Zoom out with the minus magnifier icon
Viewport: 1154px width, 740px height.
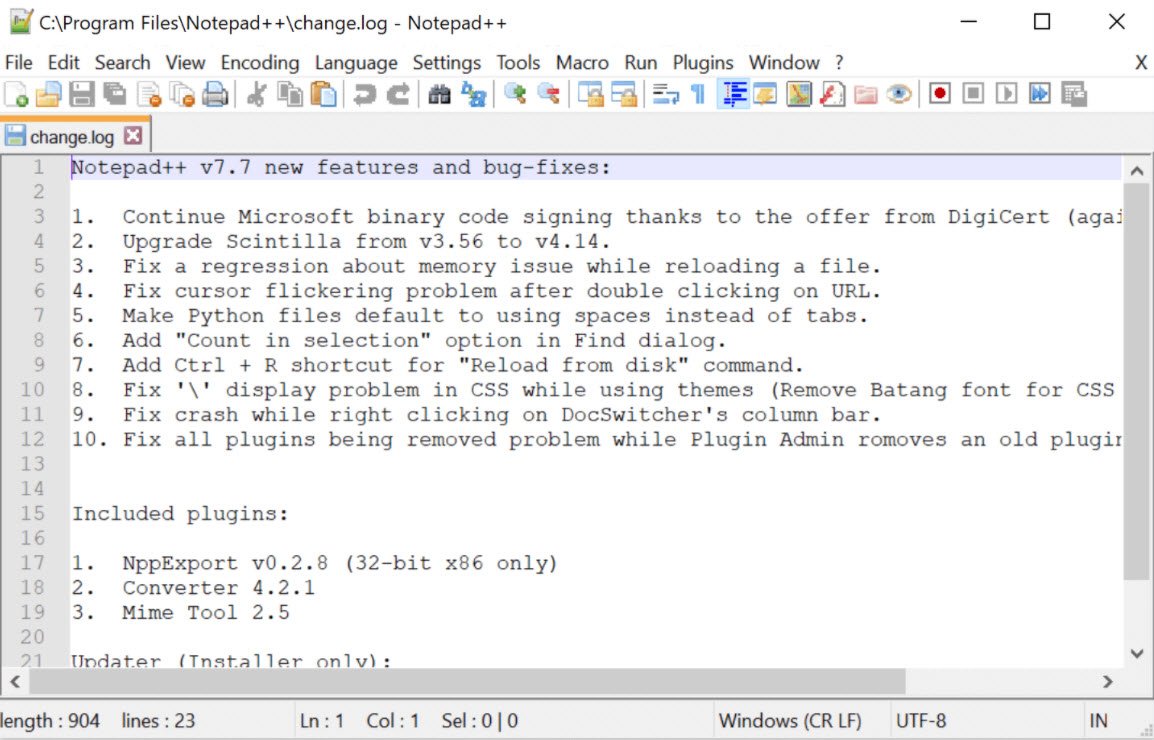(x=548, y=94)
